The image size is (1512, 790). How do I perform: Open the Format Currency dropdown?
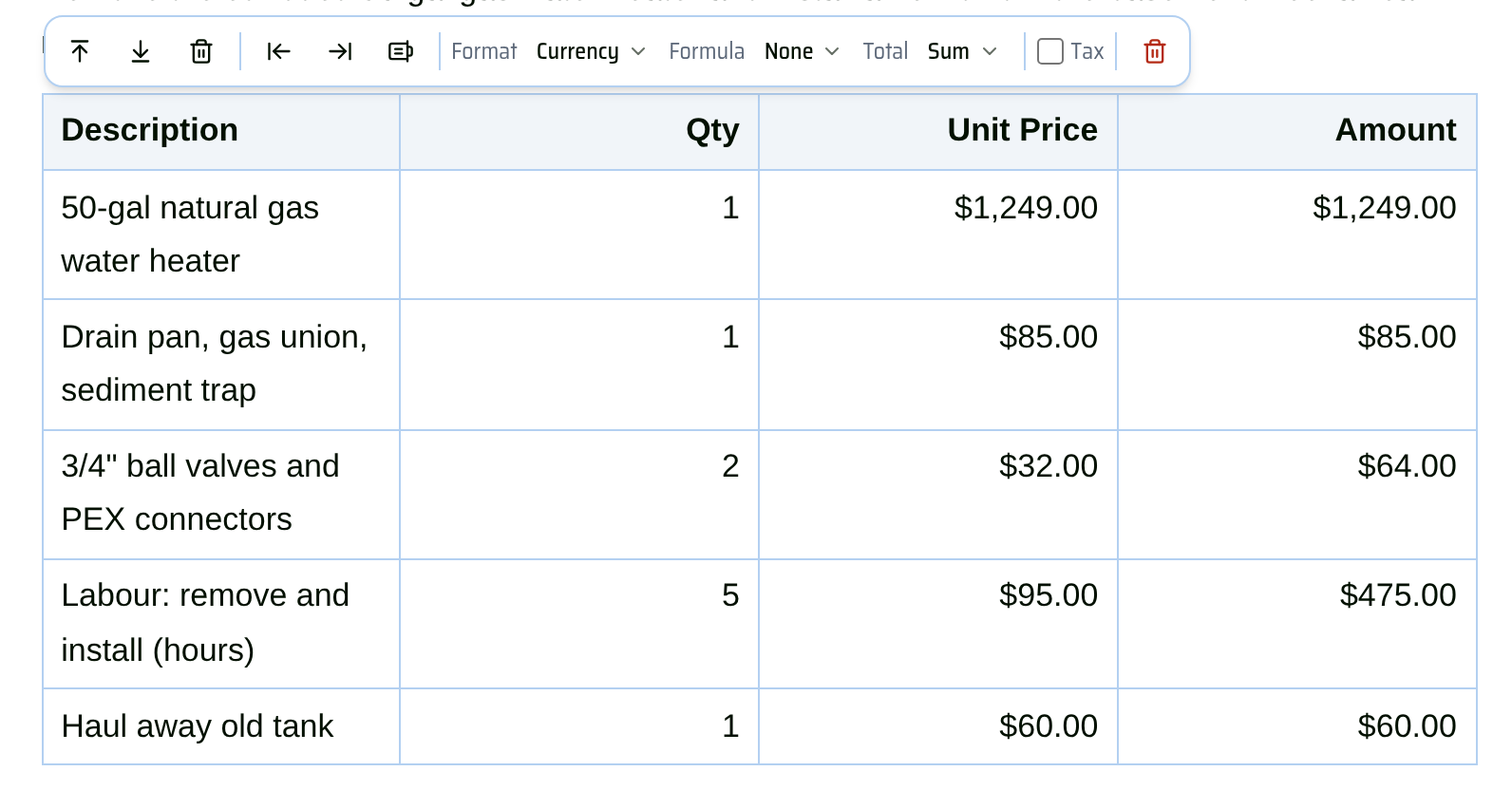pos(591,51)
